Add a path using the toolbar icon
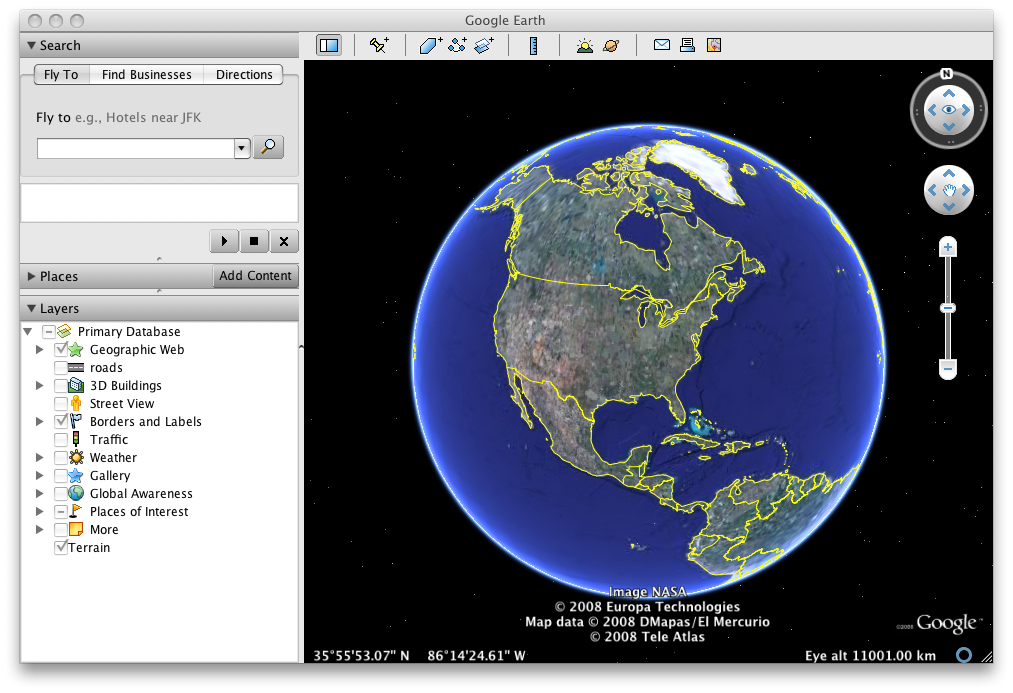Screen dimensions: 1013x693 457,45
